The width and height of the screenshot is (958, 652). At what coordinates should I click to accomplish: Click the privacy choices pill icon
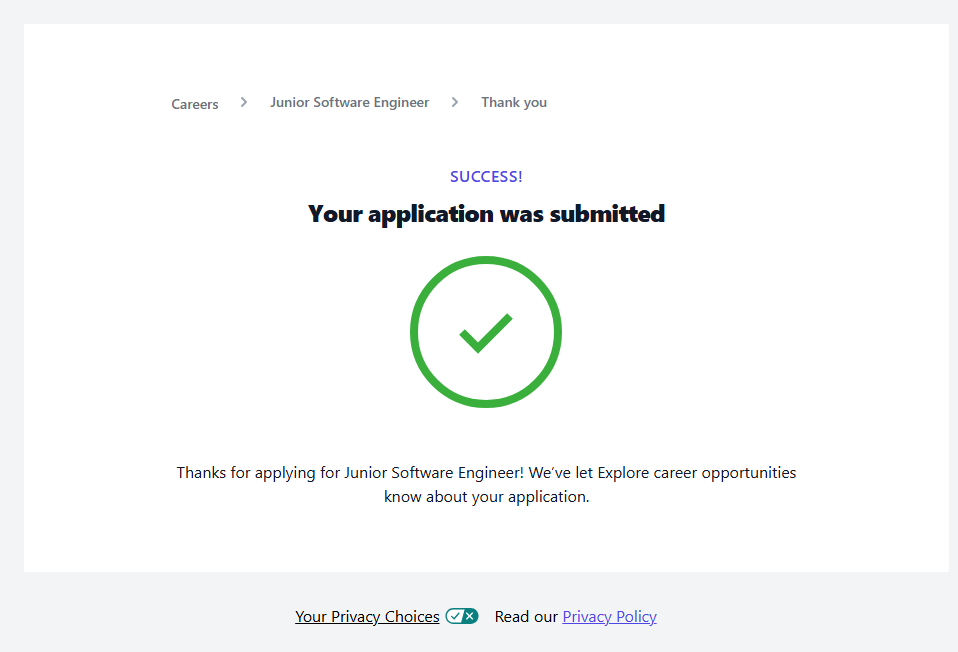coord(462,616)
